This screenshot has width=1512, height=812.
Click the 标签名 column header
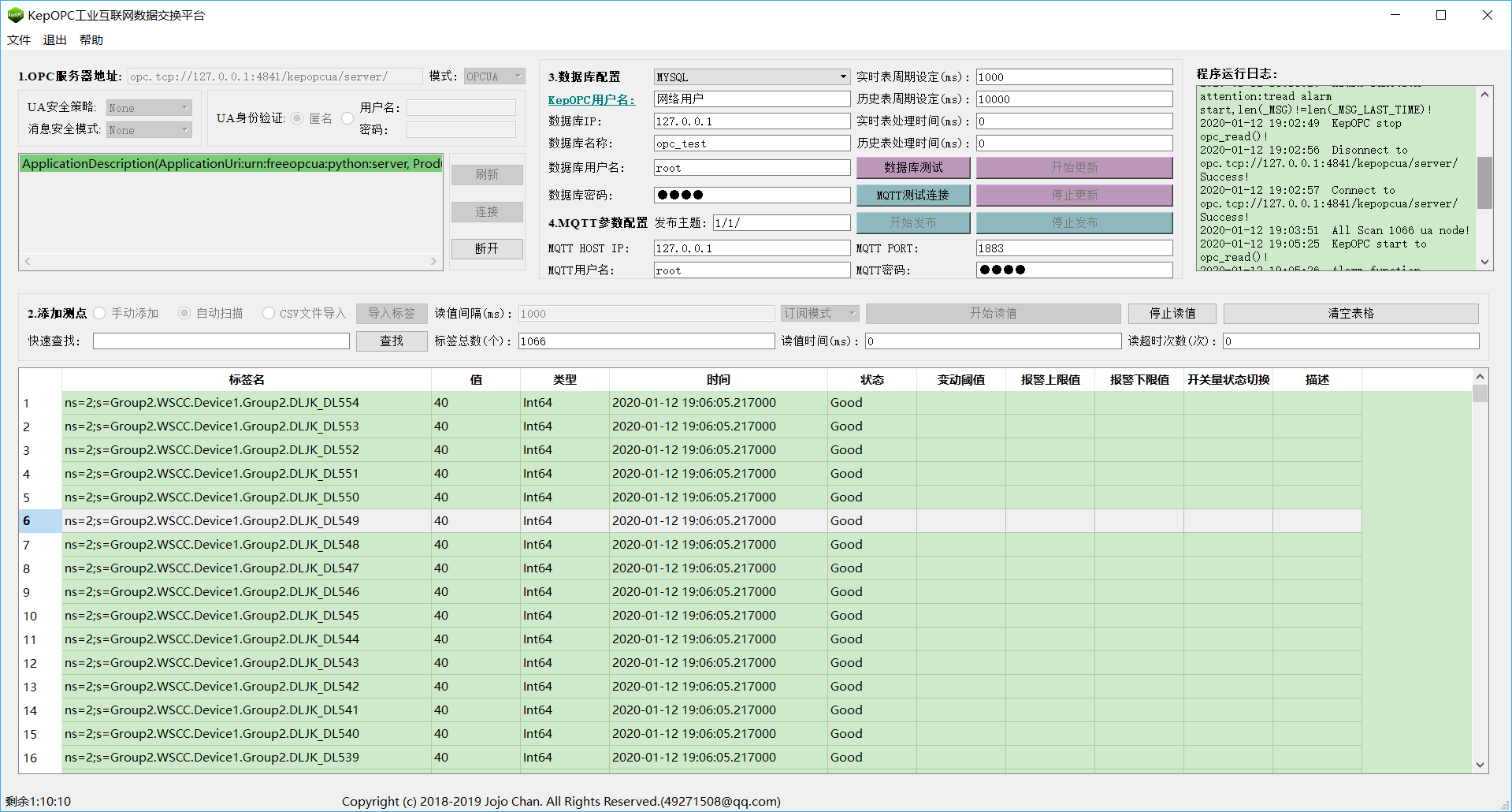coord(247,380)
